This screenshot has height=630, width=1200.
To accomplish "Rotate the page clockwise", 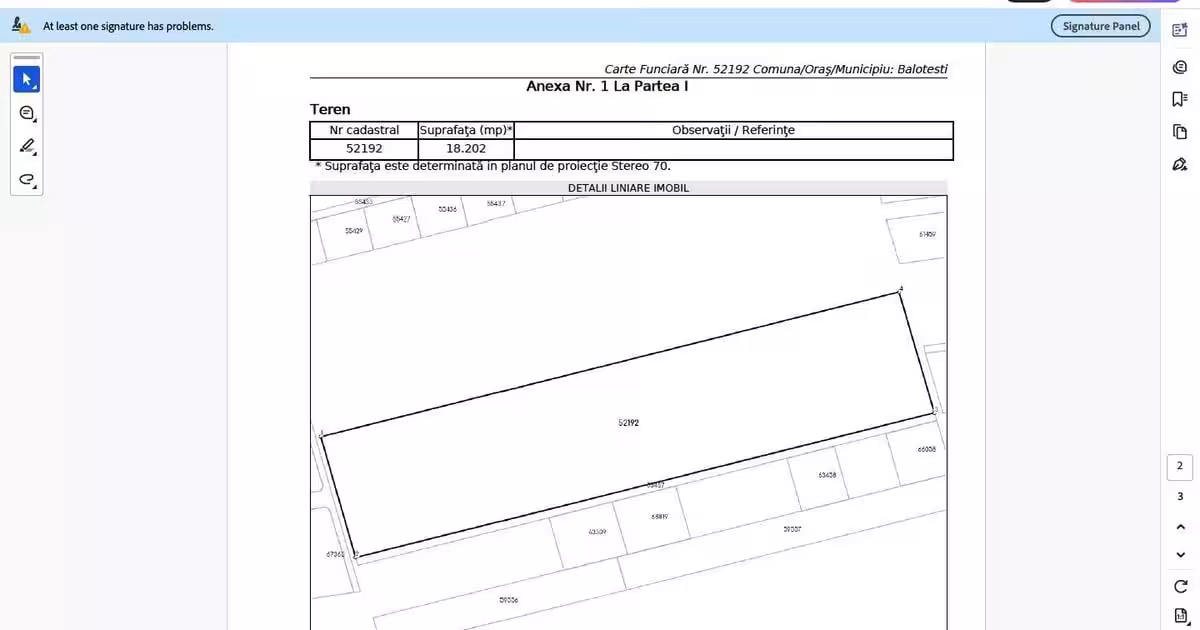I will coord(1180,586).
